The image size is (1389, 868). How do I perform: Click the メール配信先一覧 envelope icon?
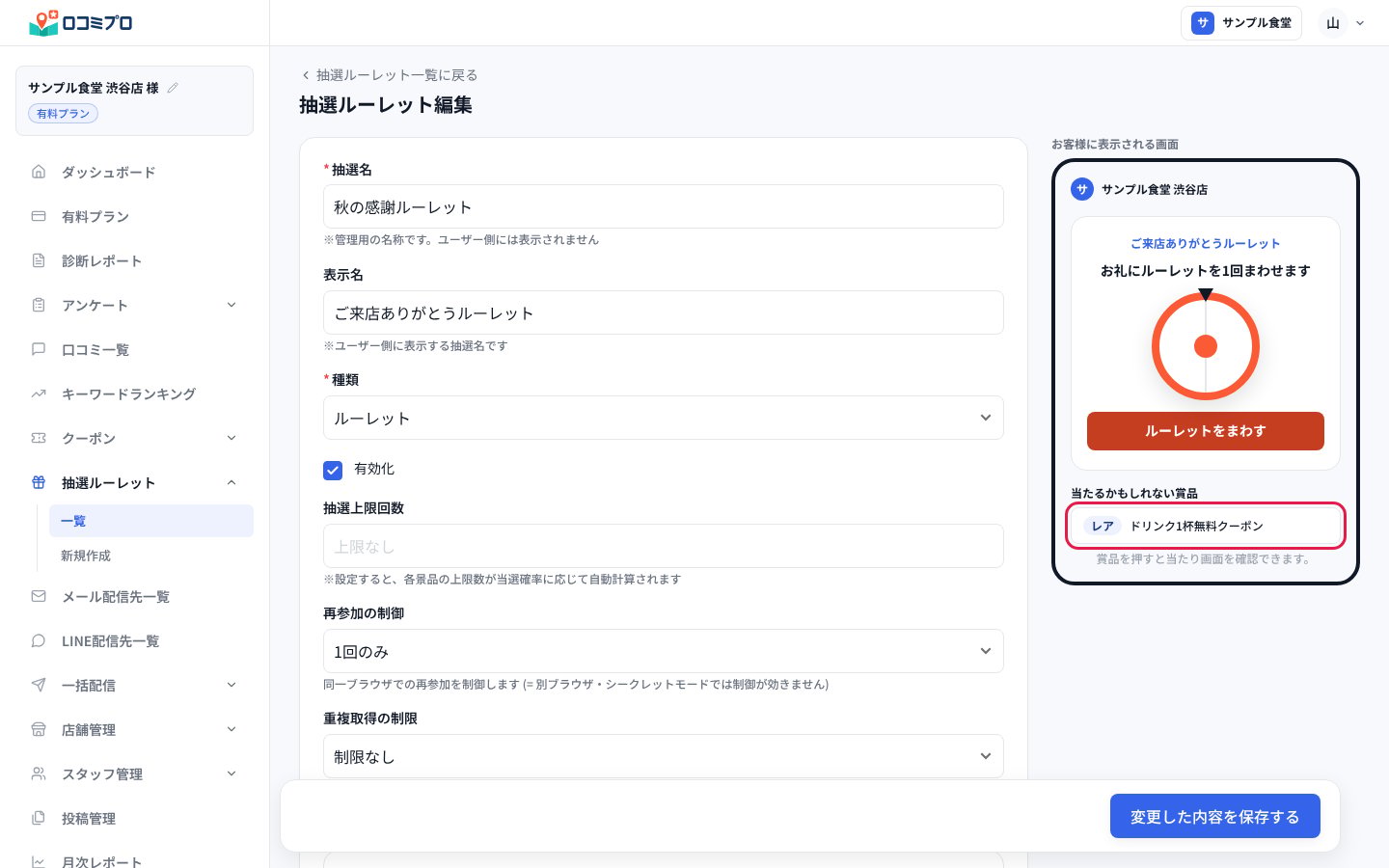(39, 596)
